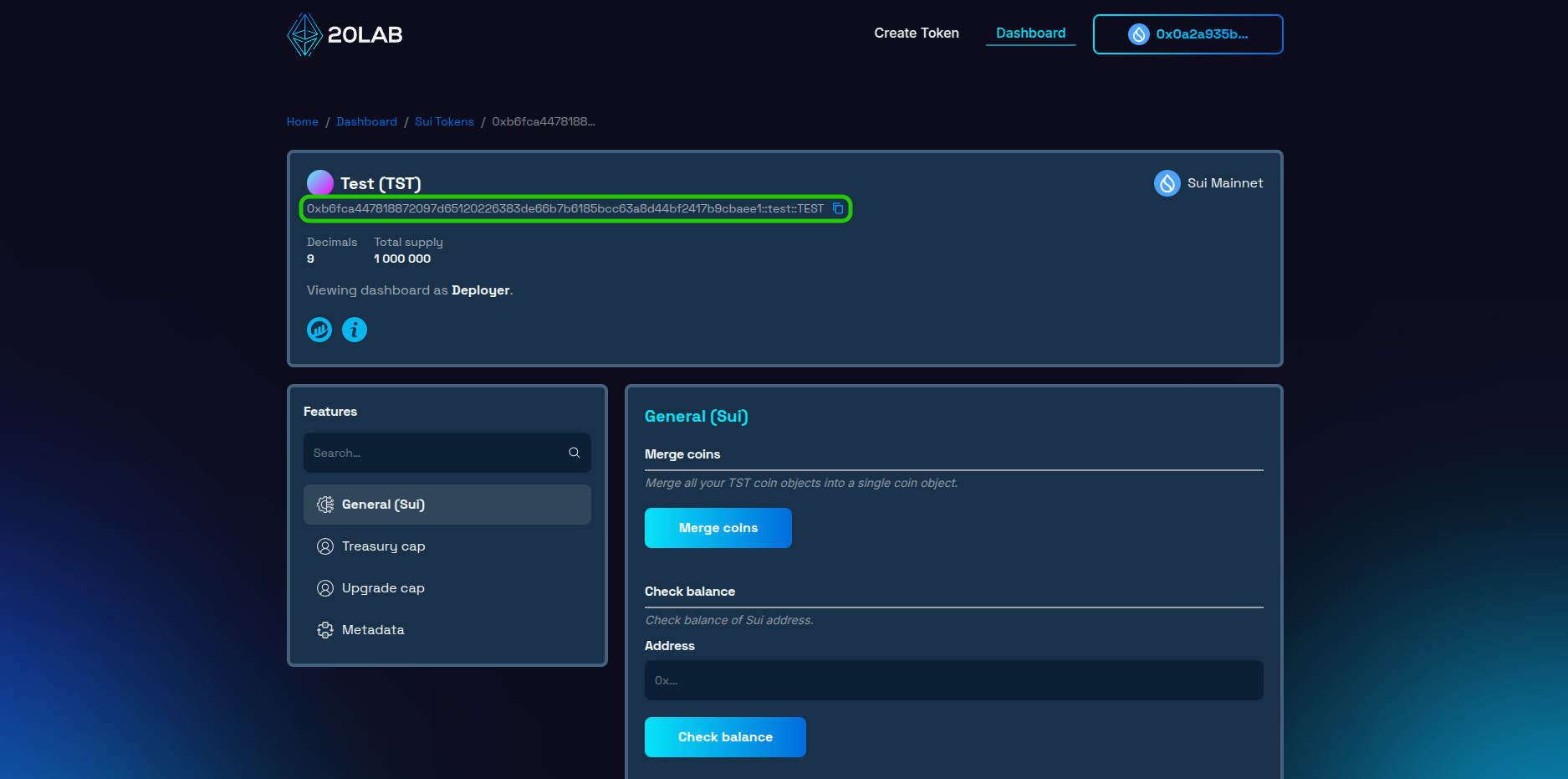Click the Check balance button
This screenshot has width=1568, height=779.
click(x=725, y=737)
